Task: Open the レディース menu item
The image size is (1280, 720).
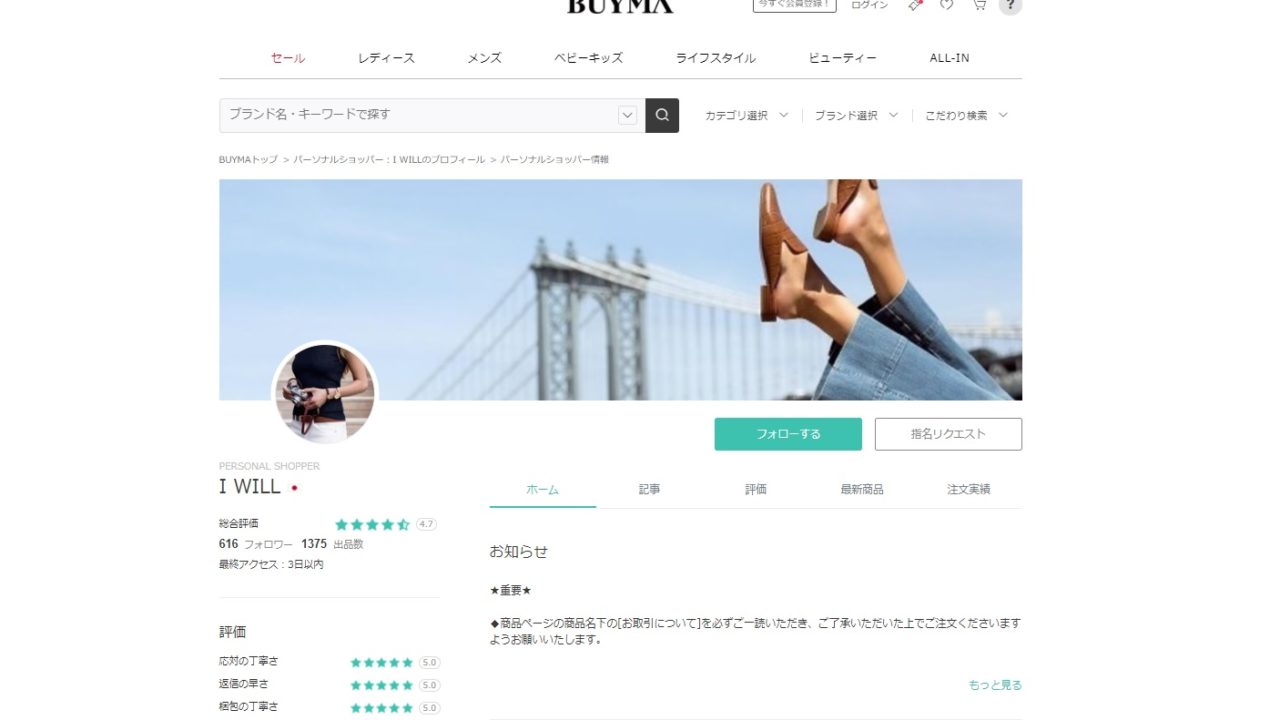Action: point(386,58)
